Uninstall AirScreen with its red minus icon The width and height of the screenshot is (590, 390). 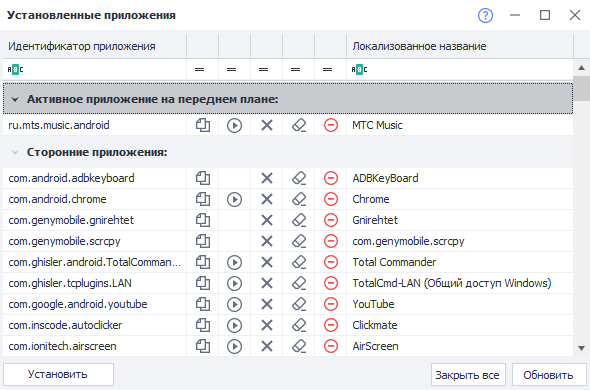click(331, 346)
